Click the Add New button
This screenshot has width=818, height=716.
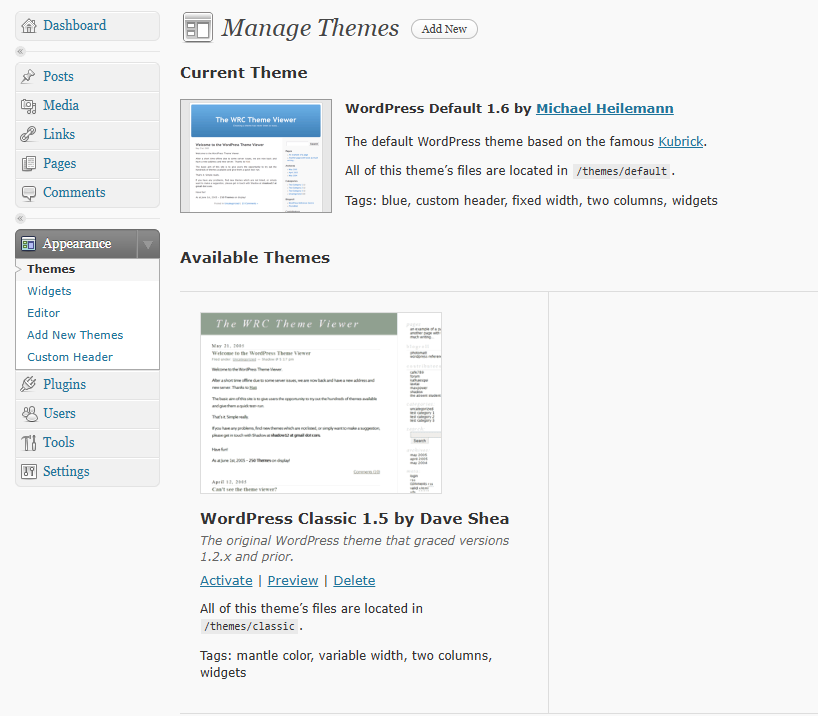(444, 29)
